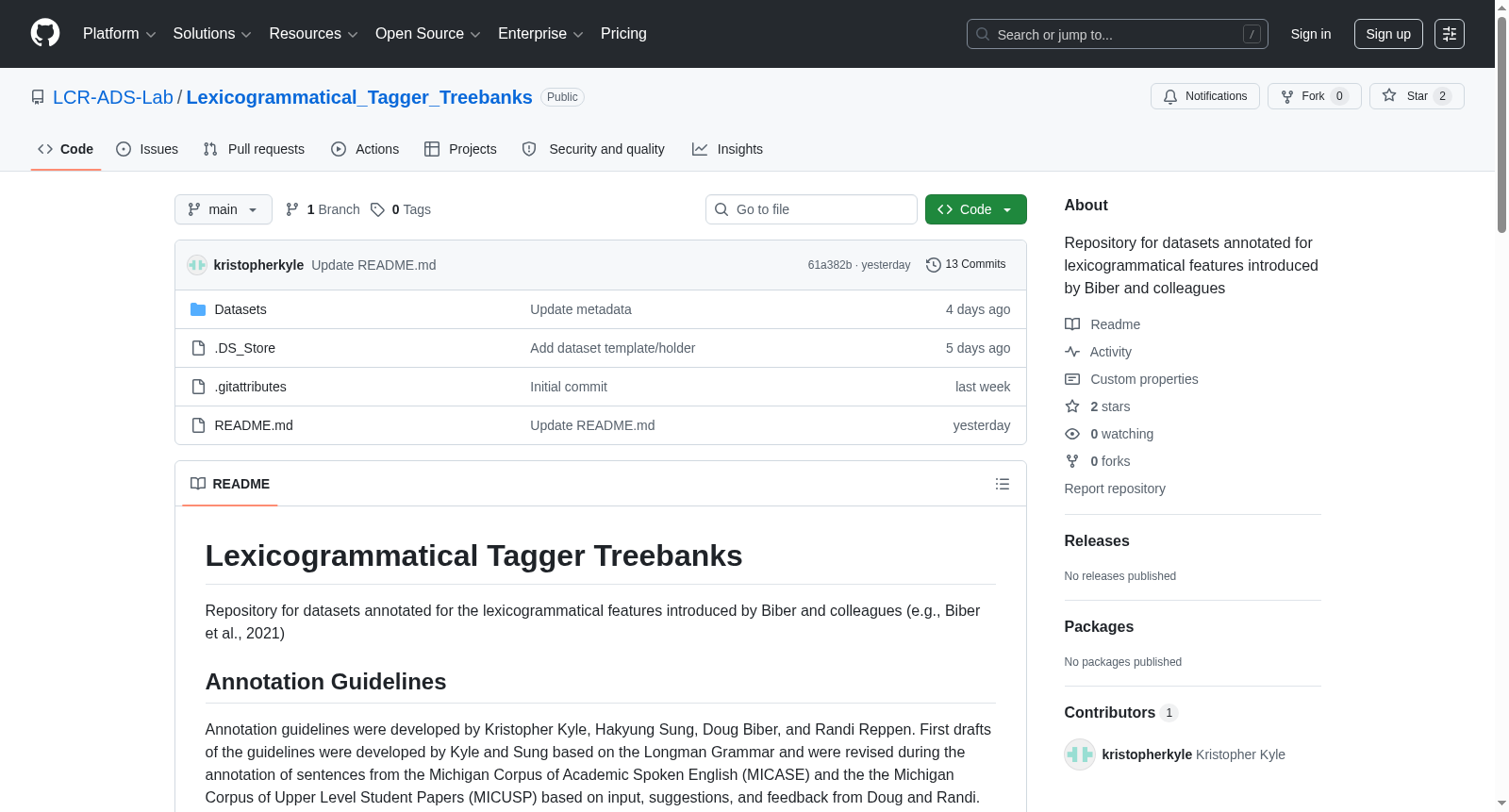Open the Lexicogrammatical_Tagger_Treebanks repo link
The height and width of the screenshot is (812, 1509).
[x=359, y=97]
